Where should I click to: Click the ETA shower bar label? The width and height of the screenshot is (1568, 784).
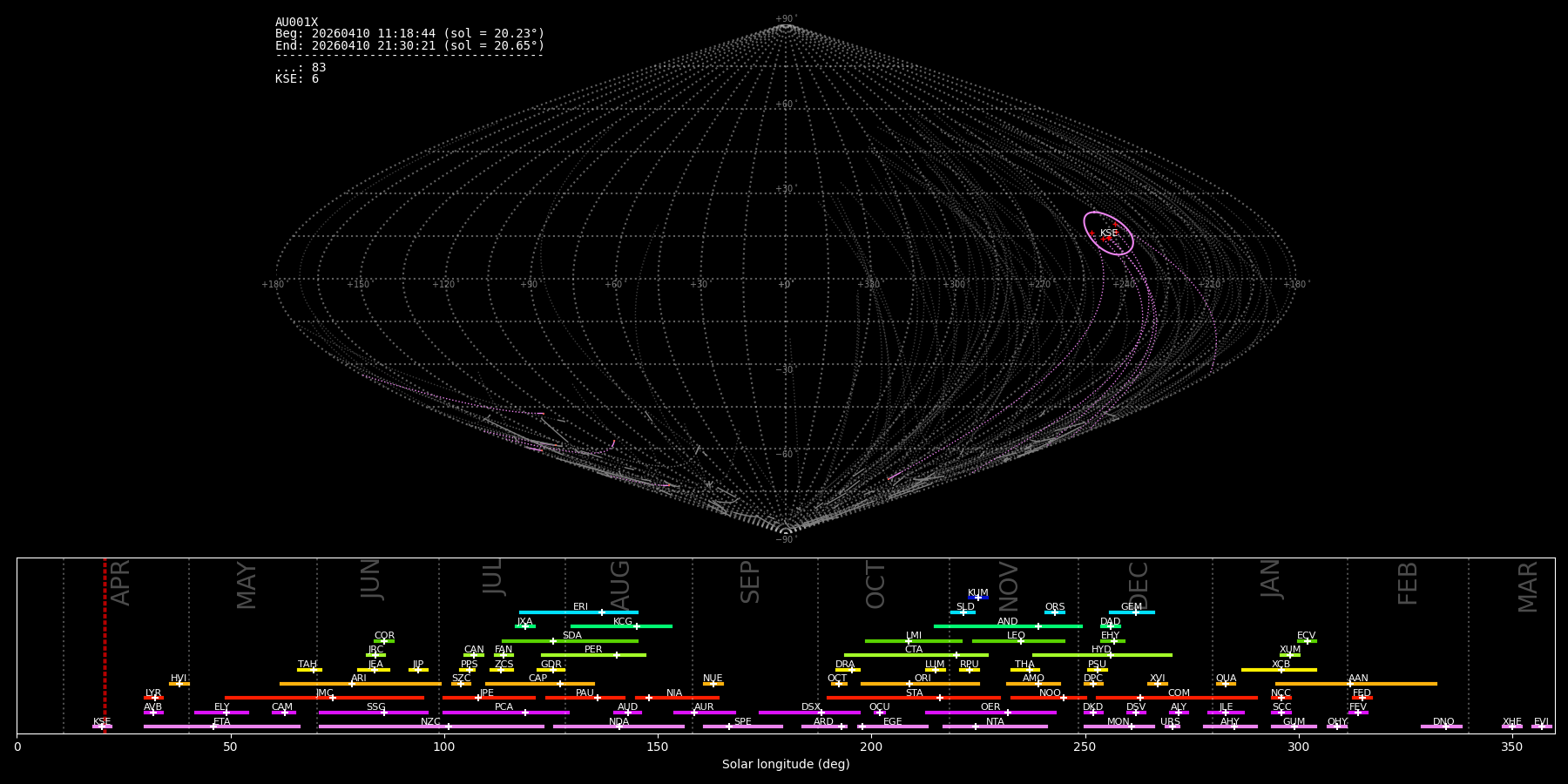(222, 722)
